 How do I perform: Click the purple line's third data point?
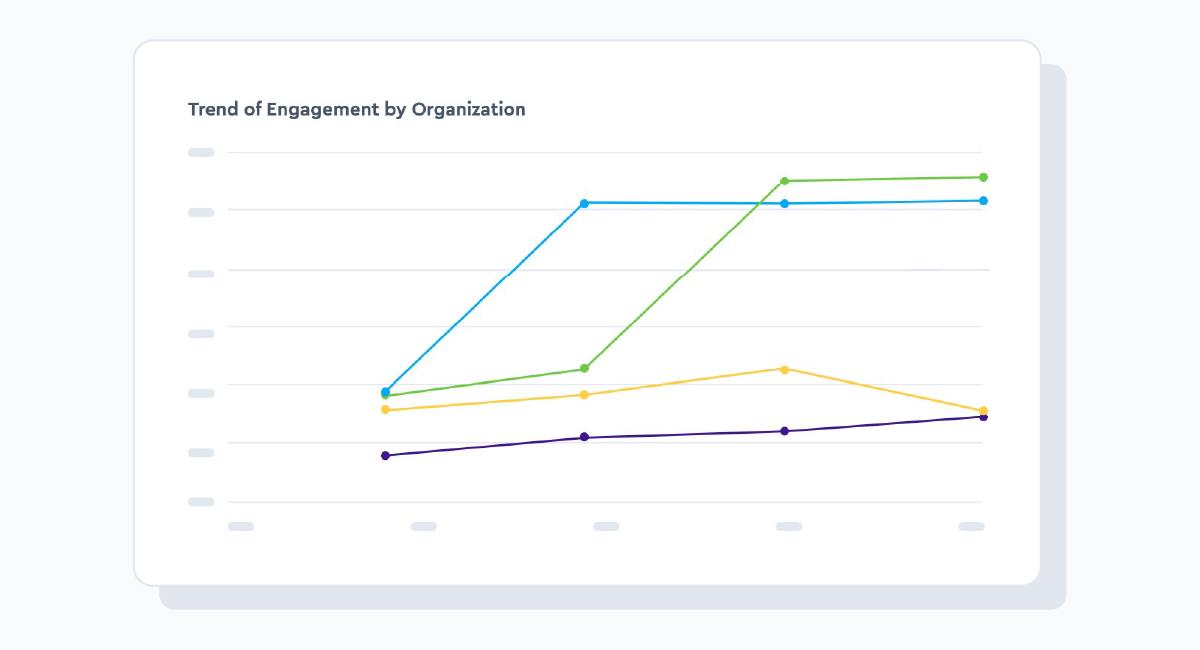click(784, 431)
